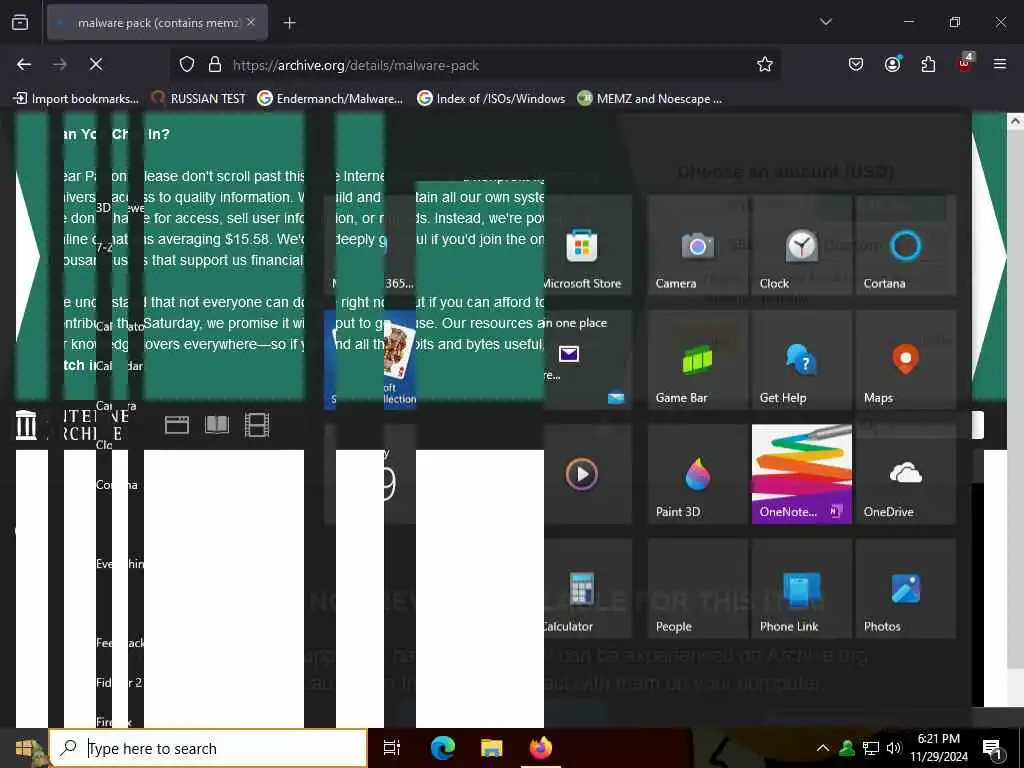List all tabs with the dropdown chevron
The width and height of the screenshot is (1024, 768).
point(825,22)
